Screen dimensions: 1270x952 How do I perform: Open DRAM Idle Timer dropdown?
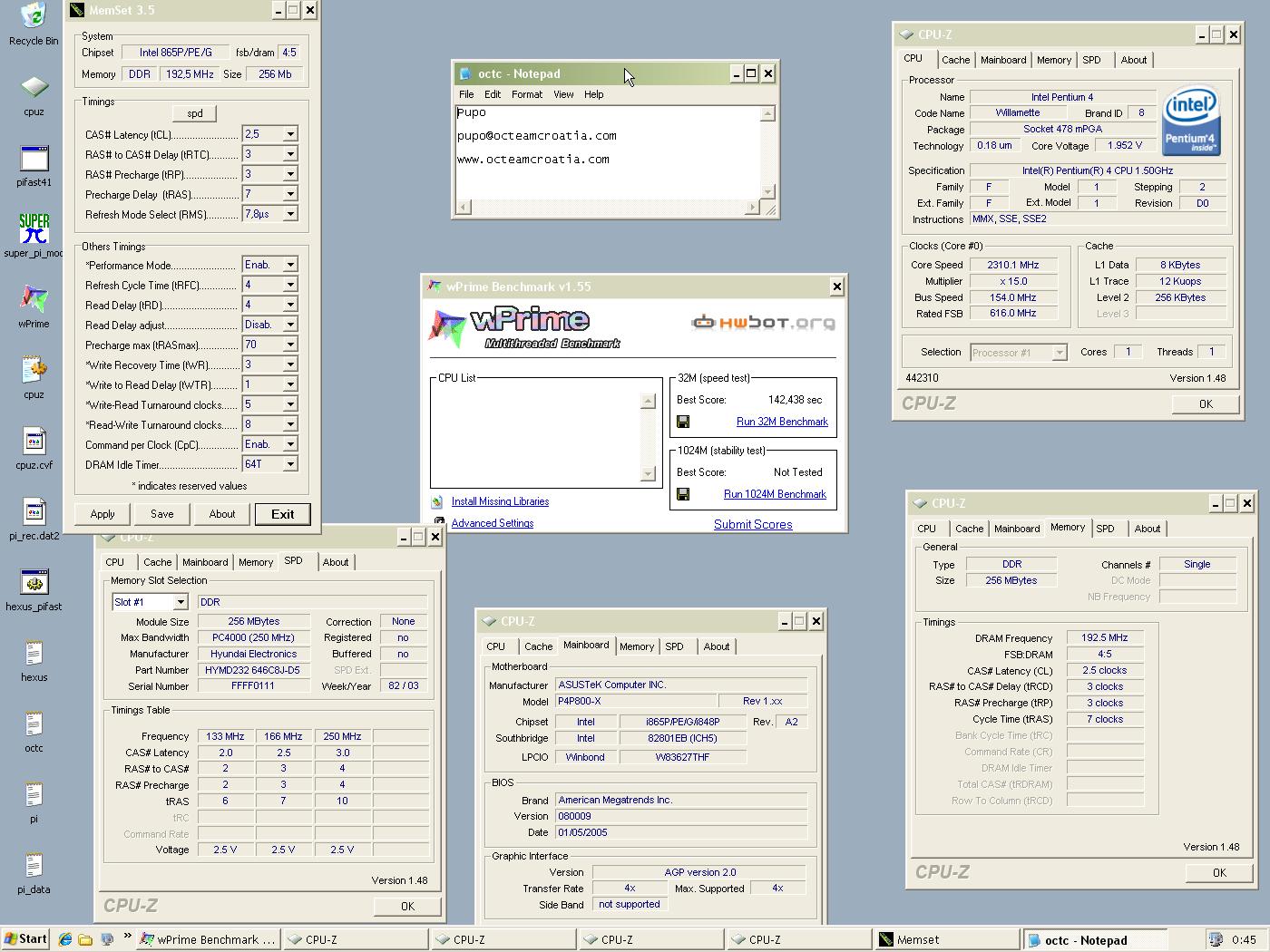coord(290,464)
